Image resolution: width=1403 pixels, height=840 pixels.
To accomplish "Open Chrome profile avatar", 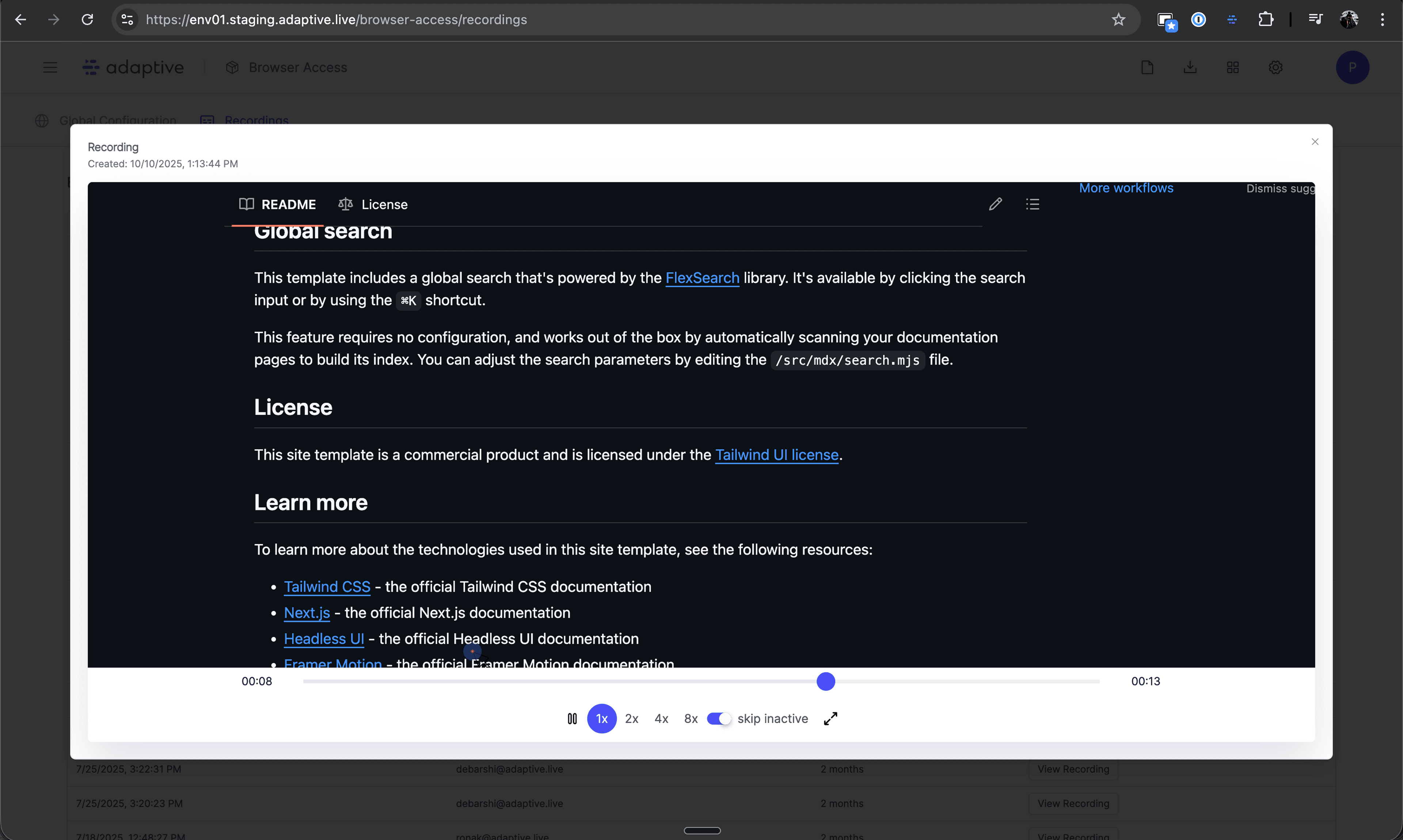I will click(x=1349, y=20).
